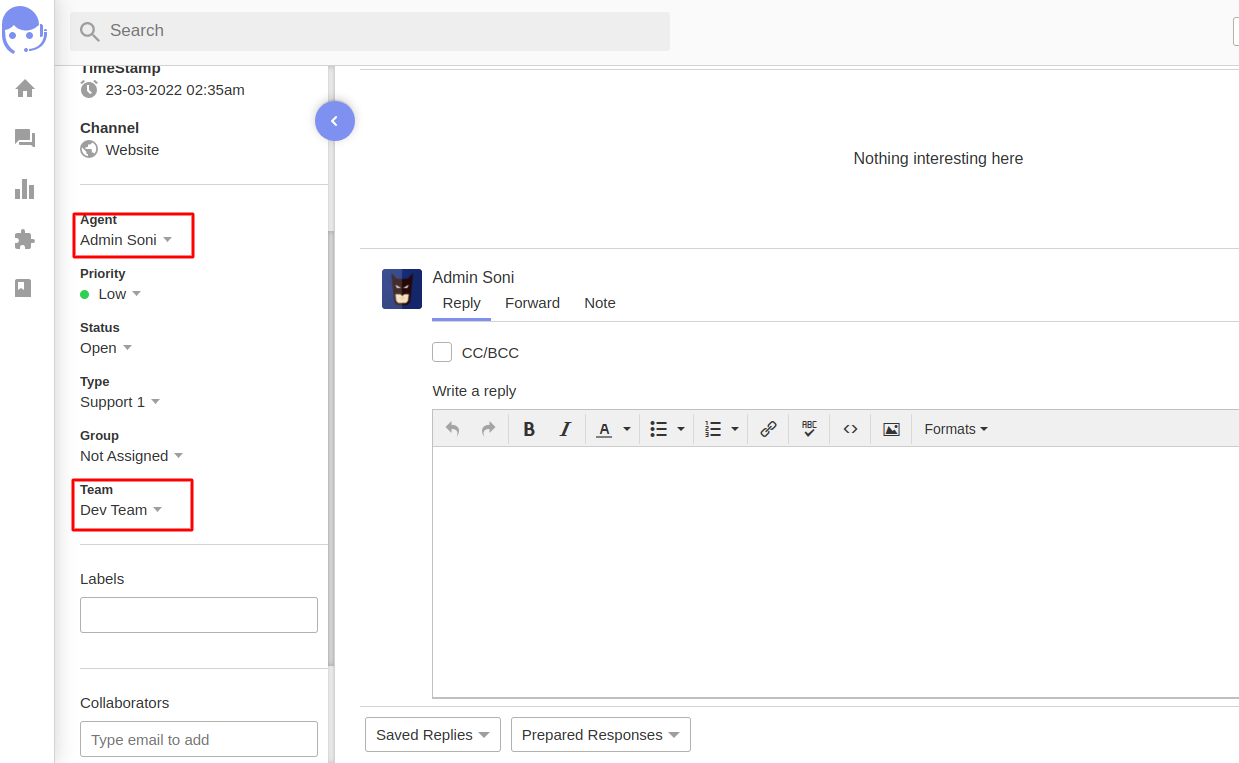Click the Collaborators email field
The height and width of the screenshot is (763, 1239).
tap(199, 739)
